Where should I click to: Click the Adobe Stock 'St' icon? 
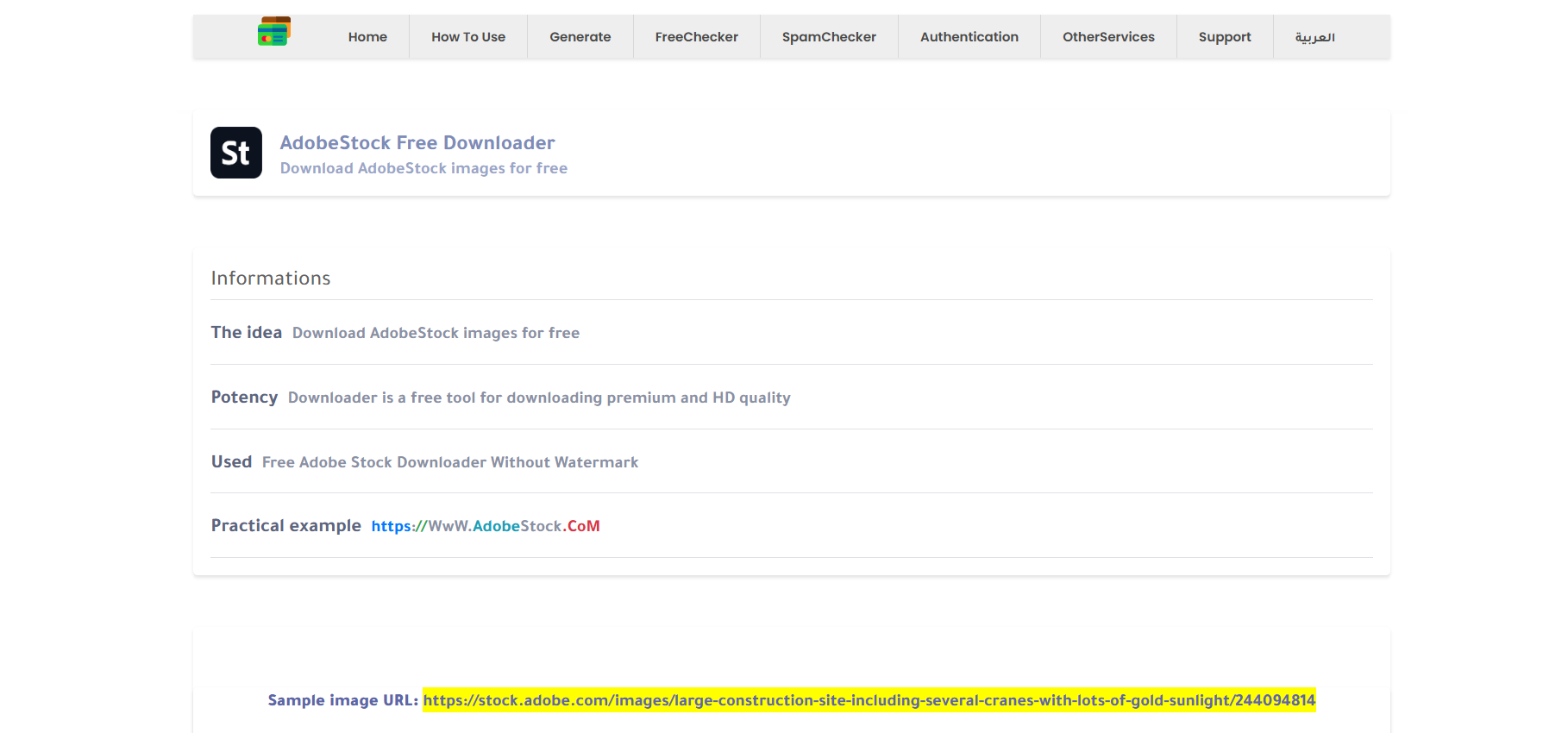[x=236, y=153]
